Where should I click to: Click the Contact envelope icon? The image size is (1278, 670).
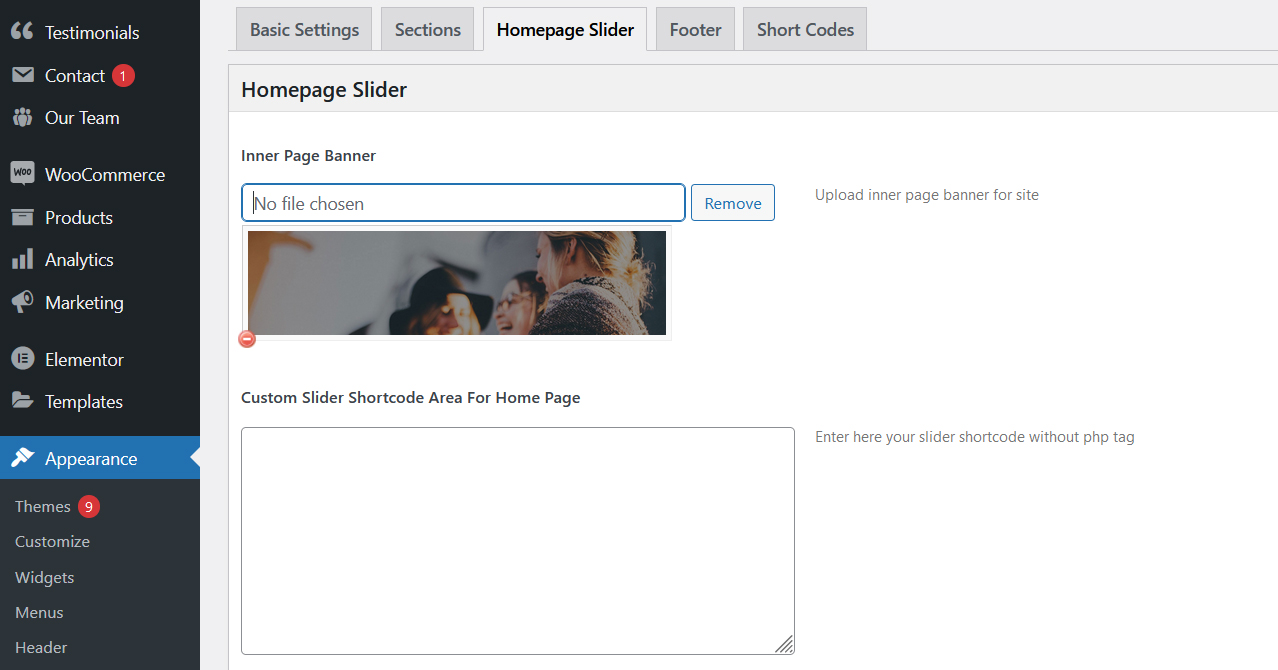click(x=22, y=75)
